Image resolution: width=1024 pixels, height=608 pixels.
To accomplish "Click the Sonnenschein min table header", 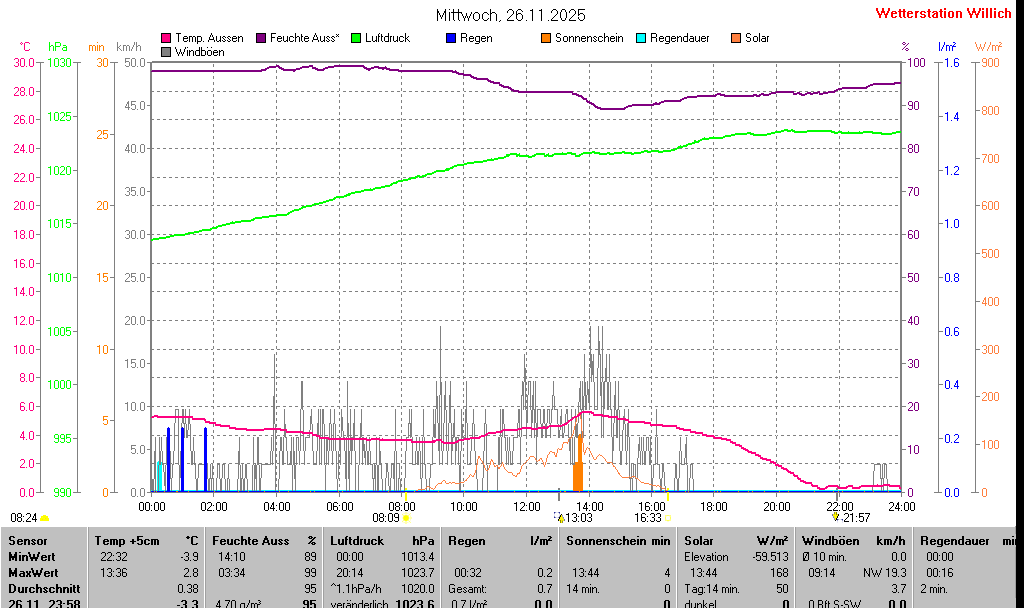I will pos(618,540).
